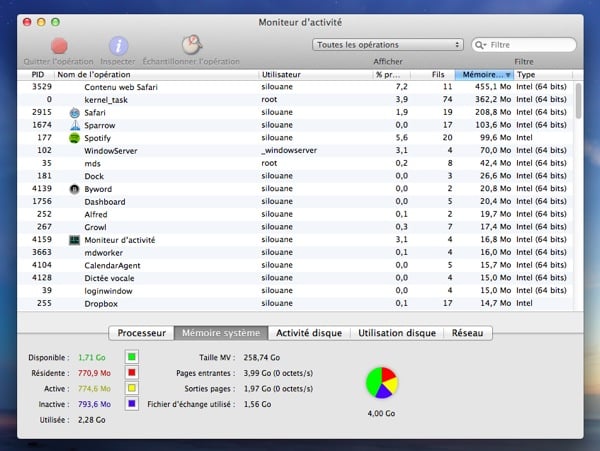The height and width of the screenshot is (451, 600).
Task: Select the CalendarAgent process
Action: (295, 265)
